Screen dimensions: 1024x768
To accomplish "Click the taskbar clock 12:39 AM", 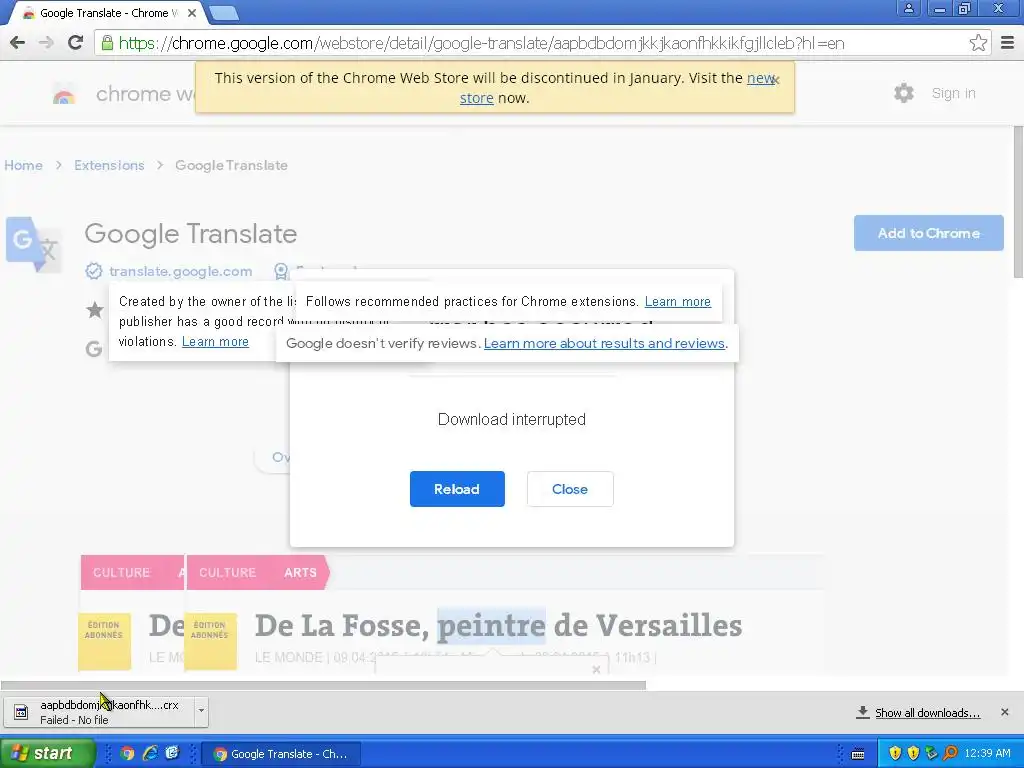I will (x=987, y=754).
